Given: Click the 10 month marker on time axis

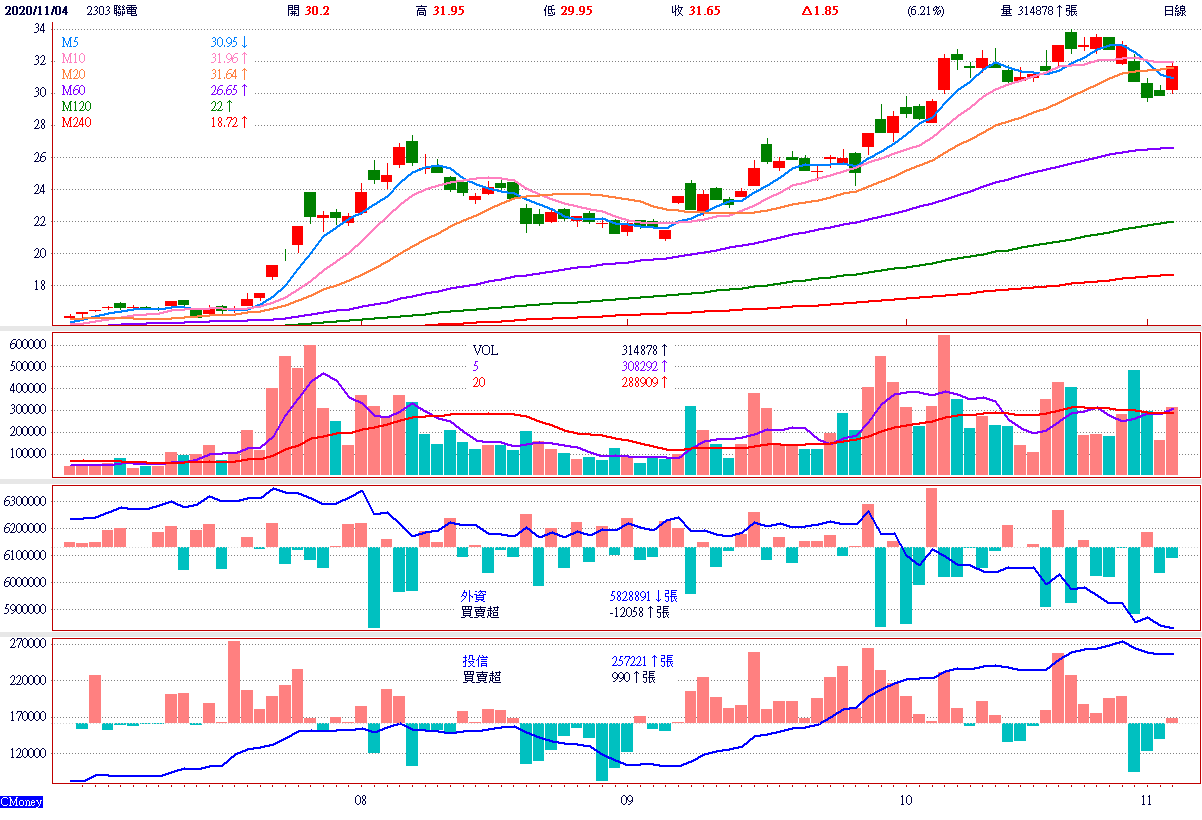Looking at the screenshot, I should tap(905, 801).
